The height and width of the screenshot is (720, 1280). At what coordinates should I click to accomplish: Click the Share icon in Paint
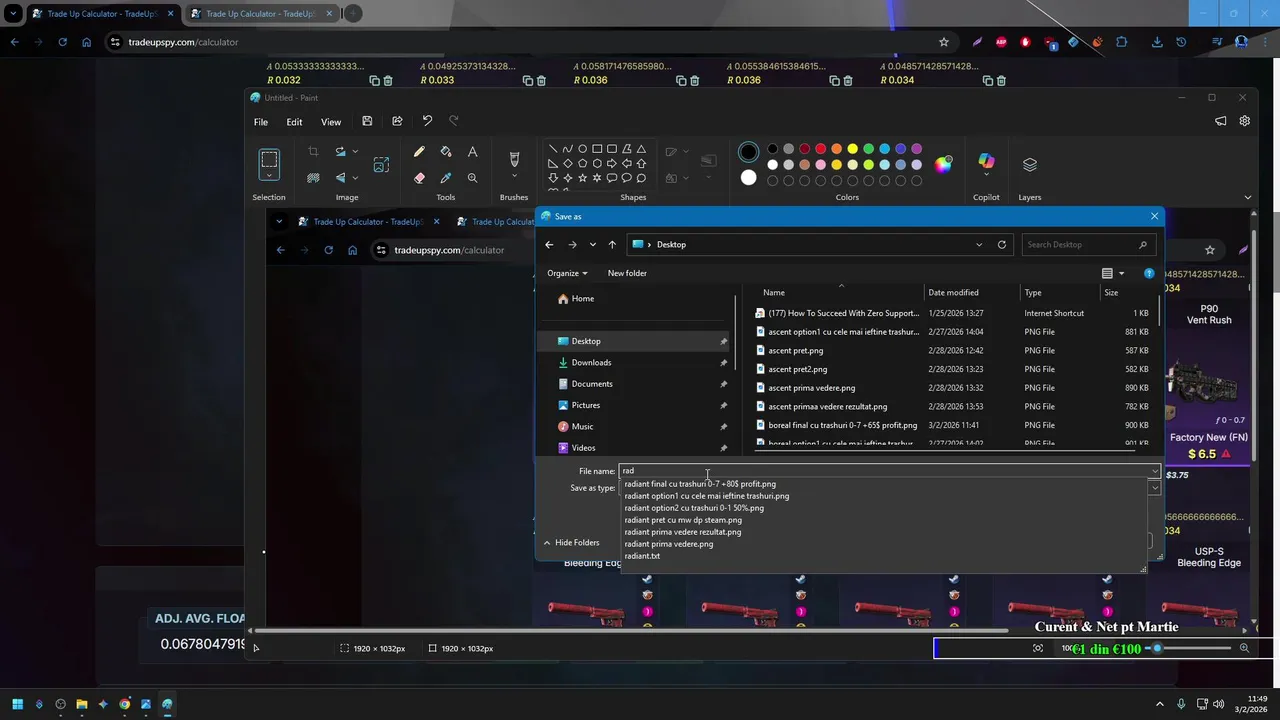pyautogui.click(x=397, y=121)
